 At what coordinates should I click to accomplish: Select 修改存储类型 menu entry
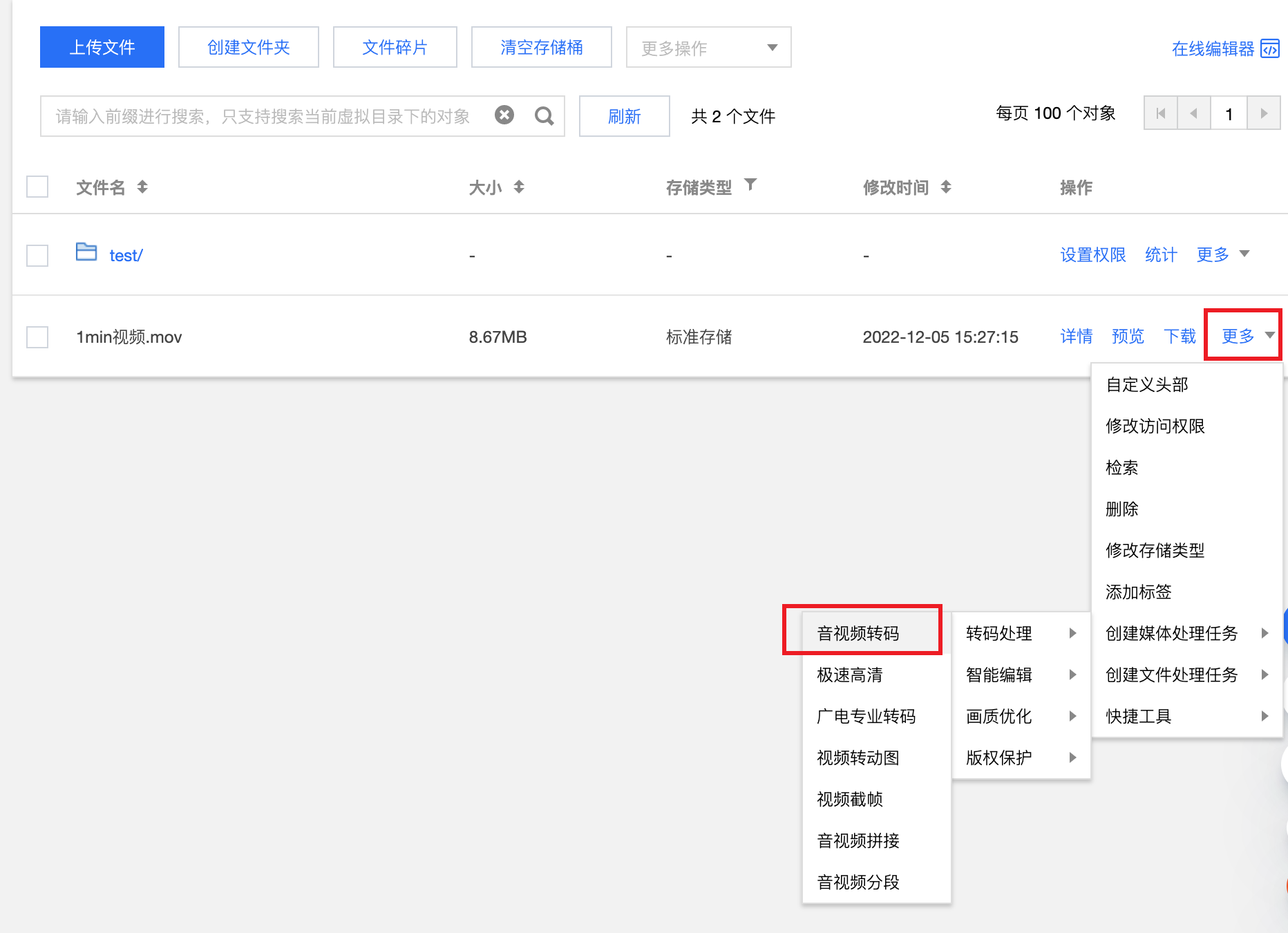[1155, 550]
